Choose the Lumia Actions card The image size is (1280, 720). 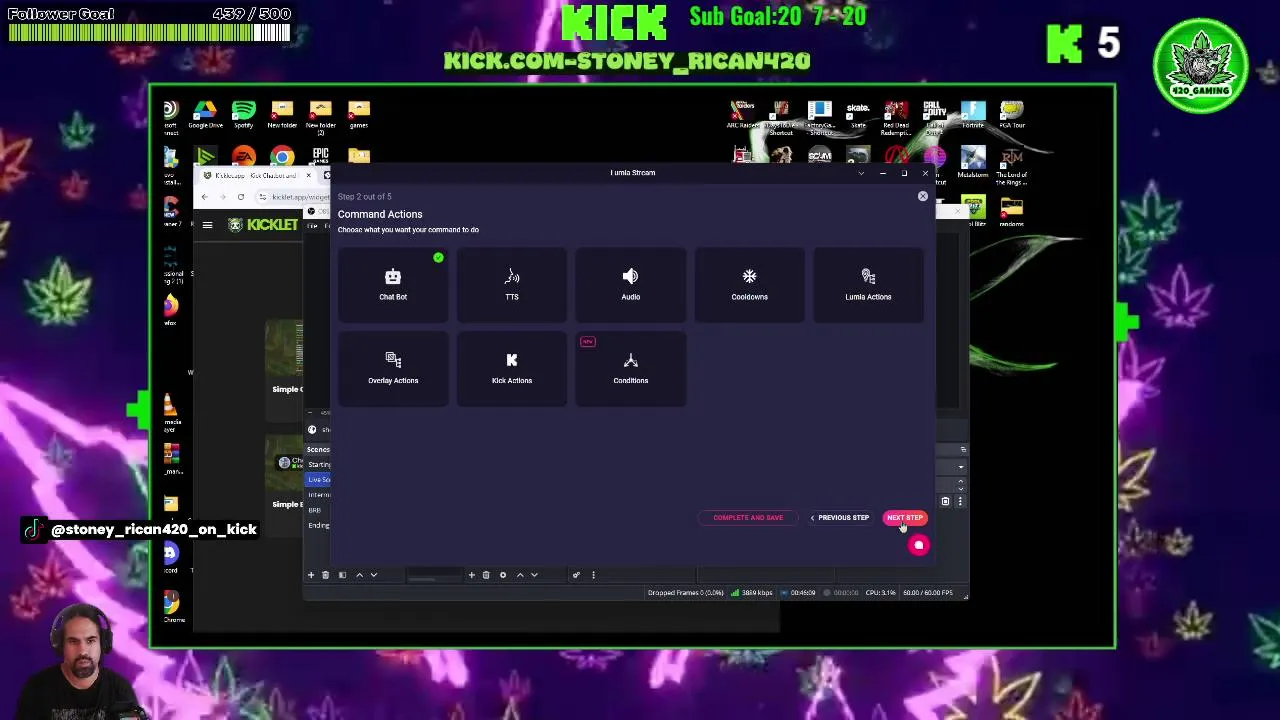(x=868, y=286)
